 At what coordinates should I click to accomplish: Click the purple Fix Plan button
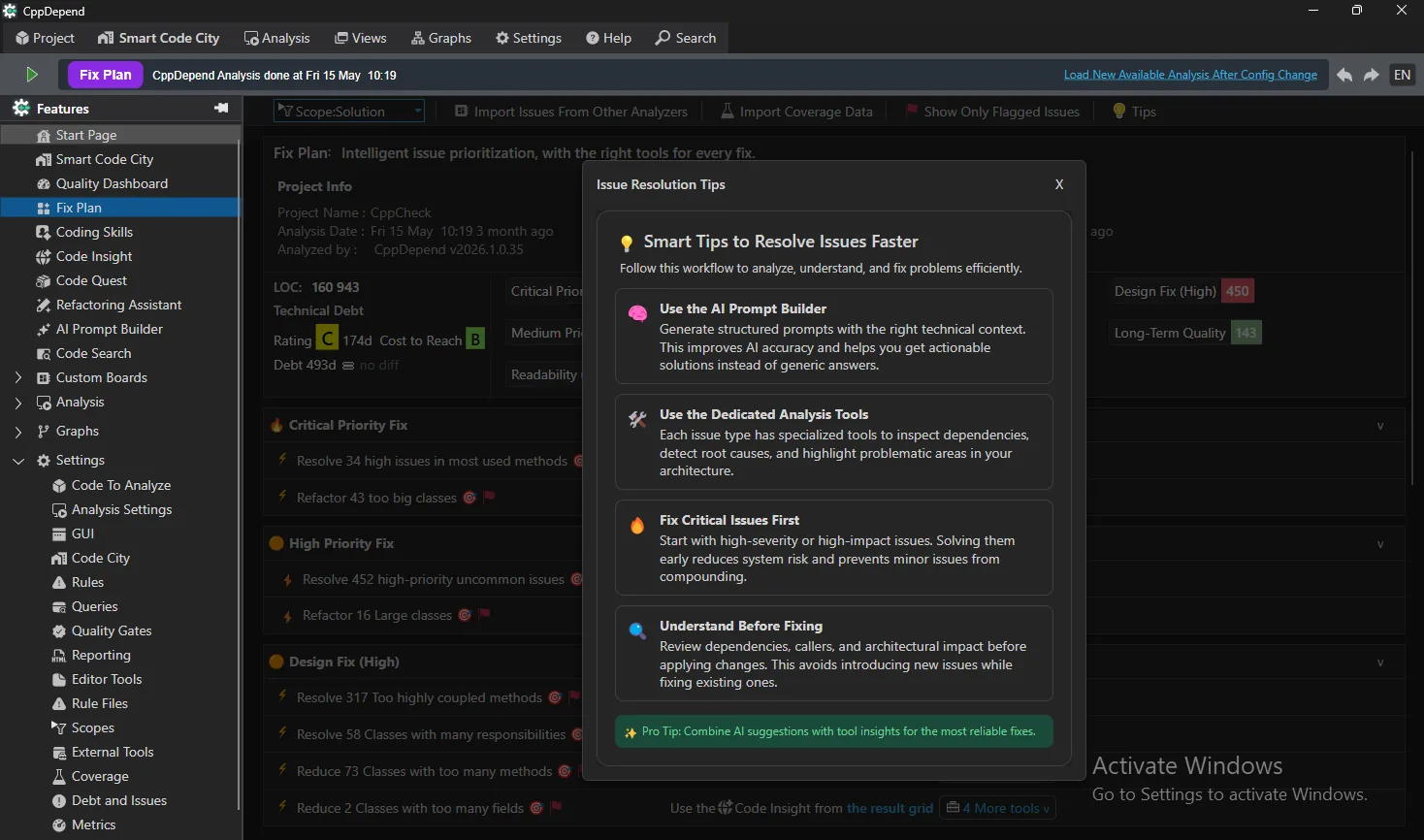click(x=106, y=75)
